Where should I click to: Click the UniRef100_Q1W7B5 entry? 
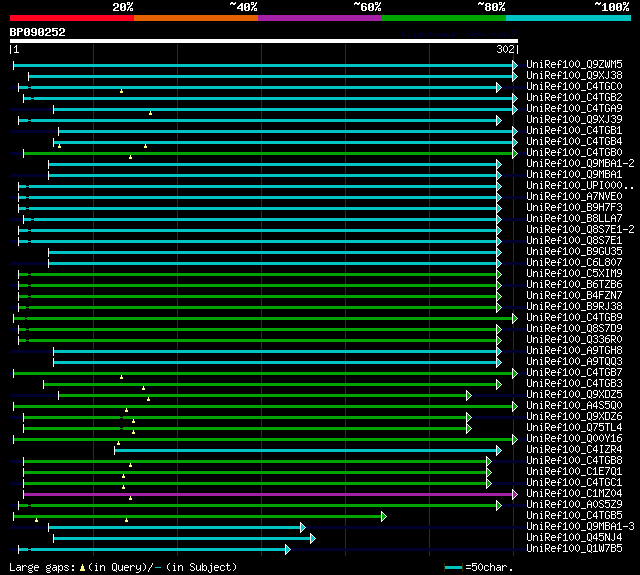pos(574,549)
